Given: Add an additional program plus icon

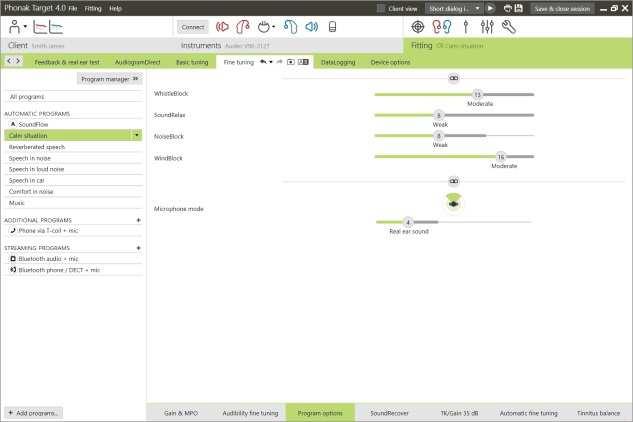Looking at the screenshot, I should point(138,220).
